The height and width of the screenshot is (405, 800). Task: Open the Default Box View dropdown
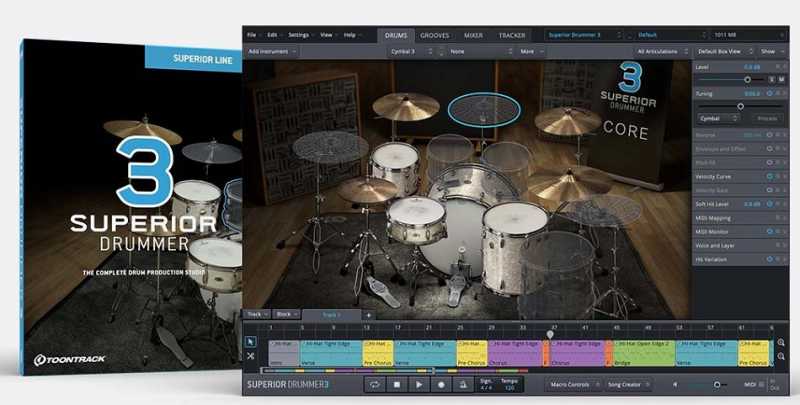pos(724,52)
